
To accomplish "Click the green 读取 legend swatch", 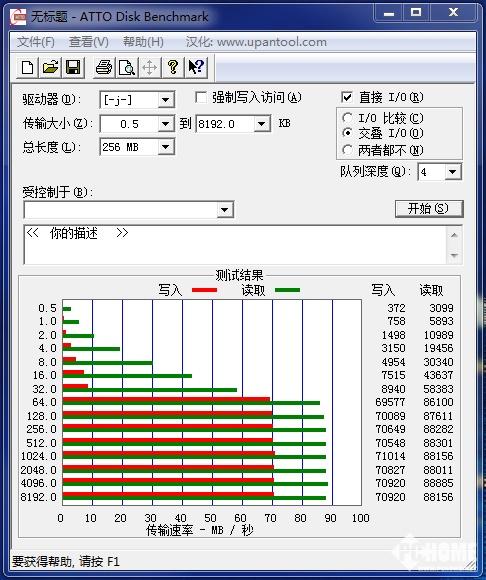I will pos(287,290).
